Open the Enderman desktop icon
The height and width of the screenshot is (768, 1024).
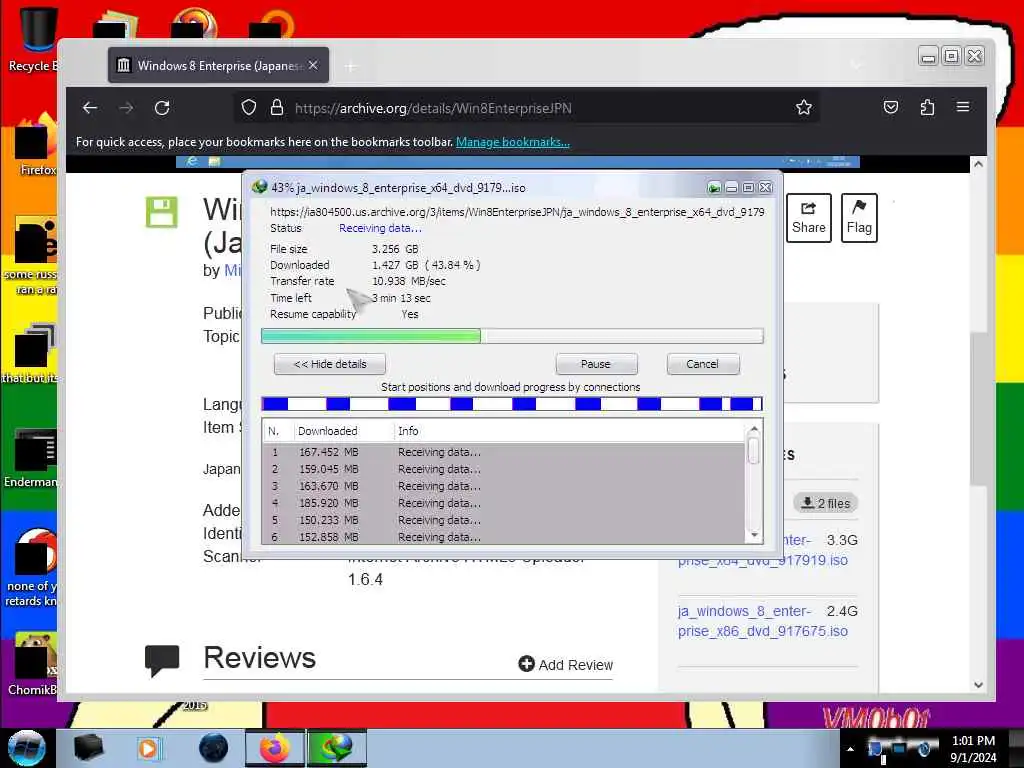[31, 458]
